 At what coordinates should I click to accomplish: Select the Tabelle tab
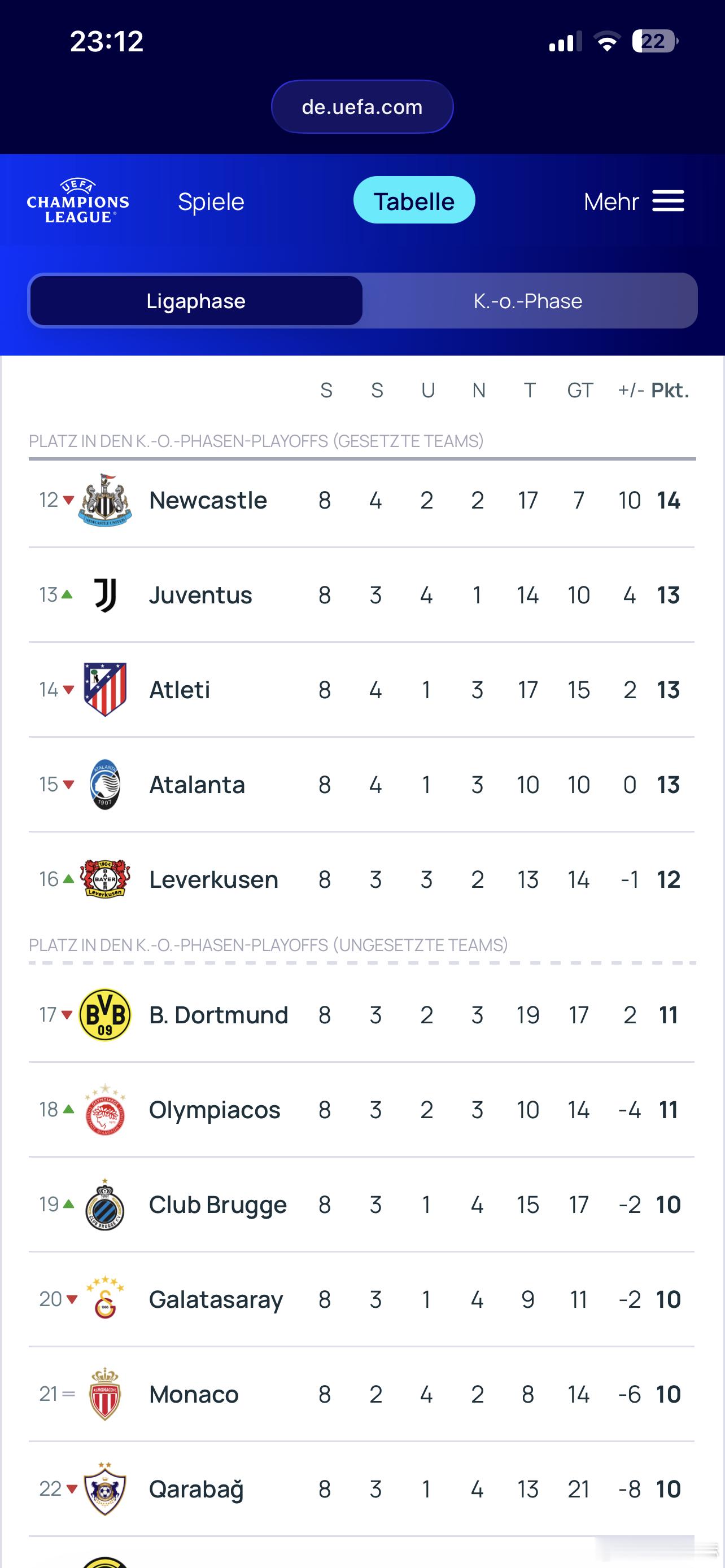[414, 201]
